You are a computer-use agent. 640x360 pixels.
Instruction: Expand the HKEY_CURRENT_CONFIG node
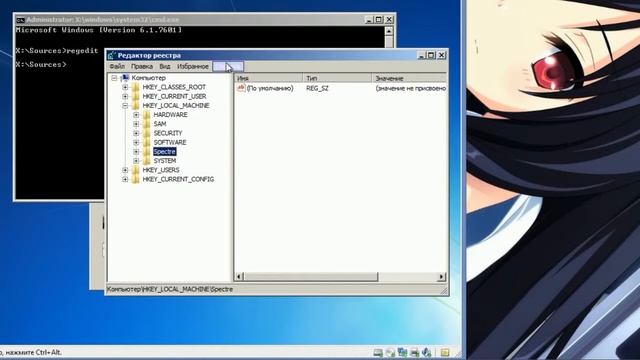pos(125,179)
